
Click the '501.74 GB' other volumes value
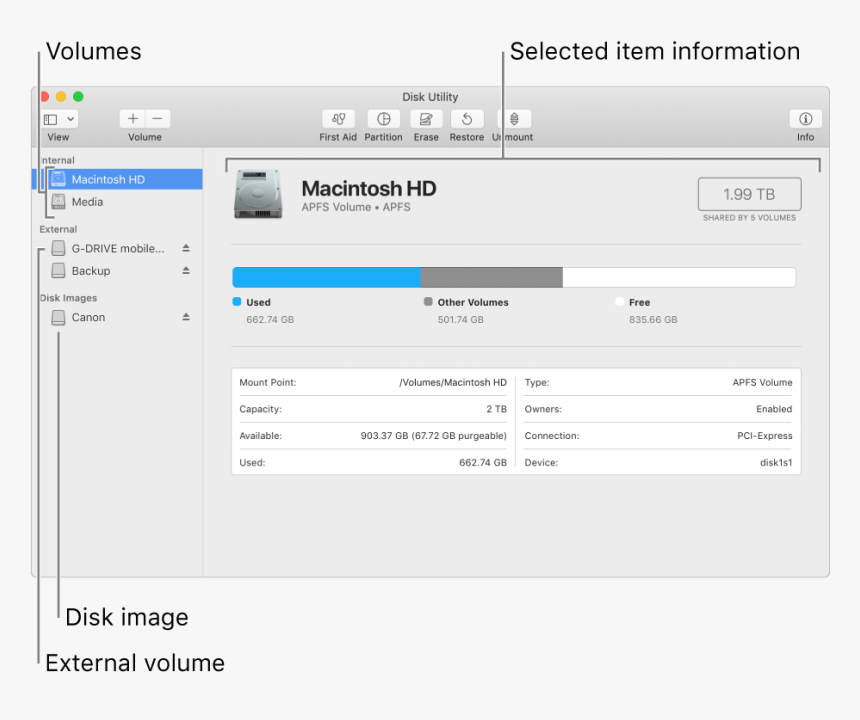[461, 320]
